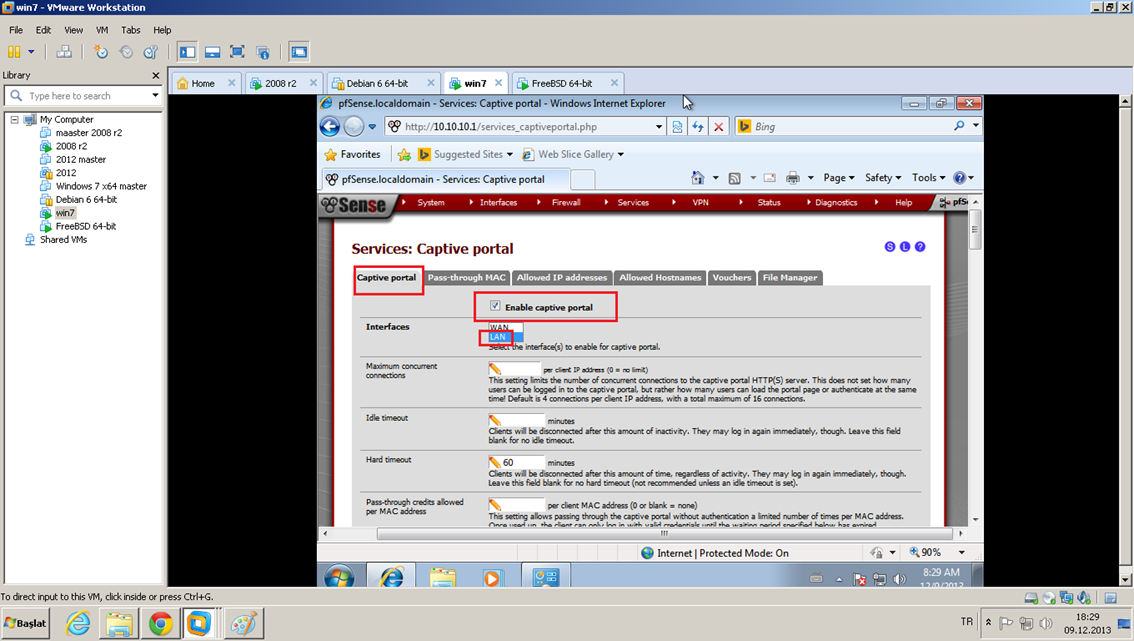Viewport: 1134px width, 641px height.
Task: Click the RSS feeds icon
Action: (734, 178)
